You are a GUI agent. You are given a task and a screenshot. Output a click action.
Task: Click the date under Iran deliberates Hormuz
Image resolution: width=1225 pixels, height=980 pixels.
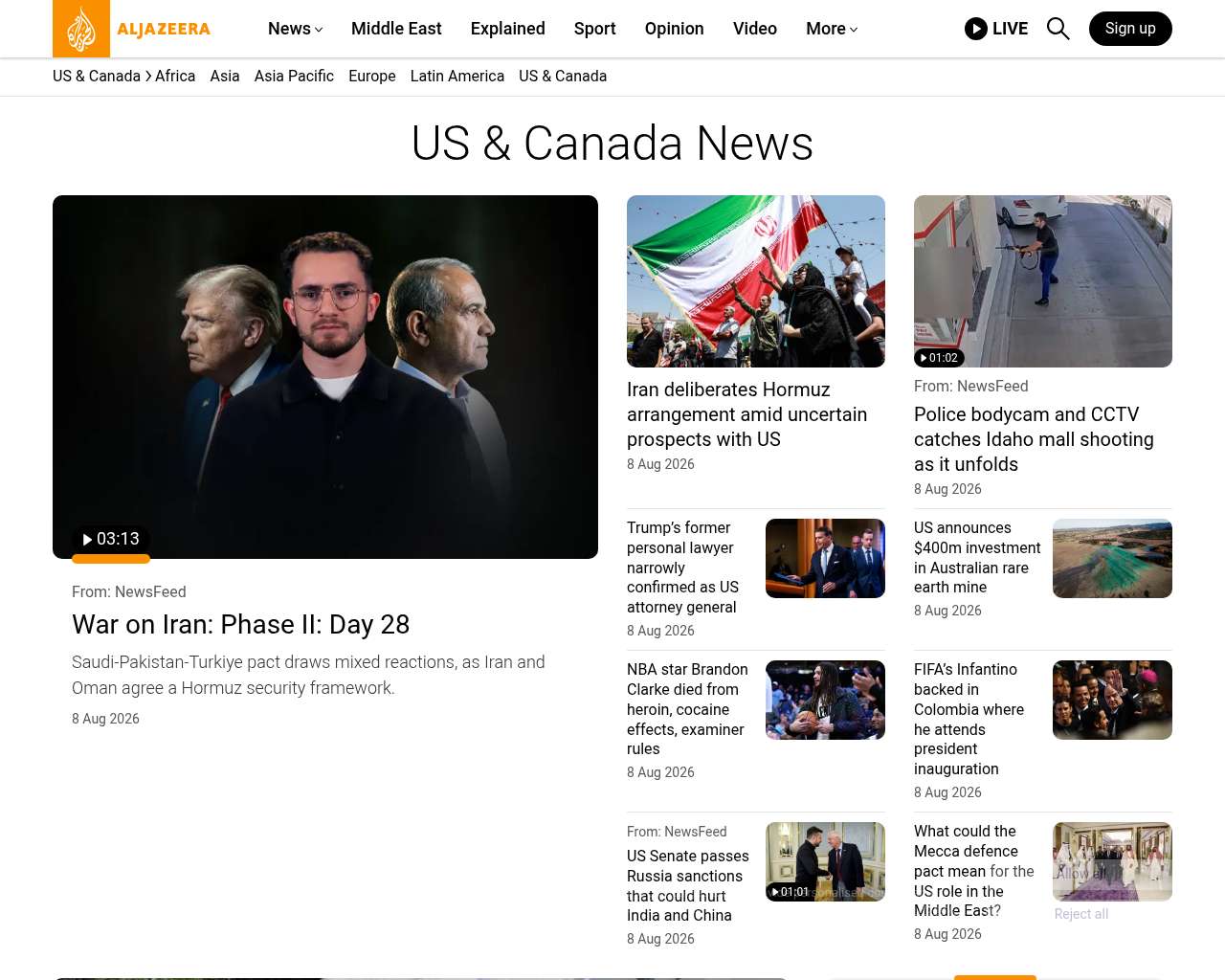[x=660, y=464]
